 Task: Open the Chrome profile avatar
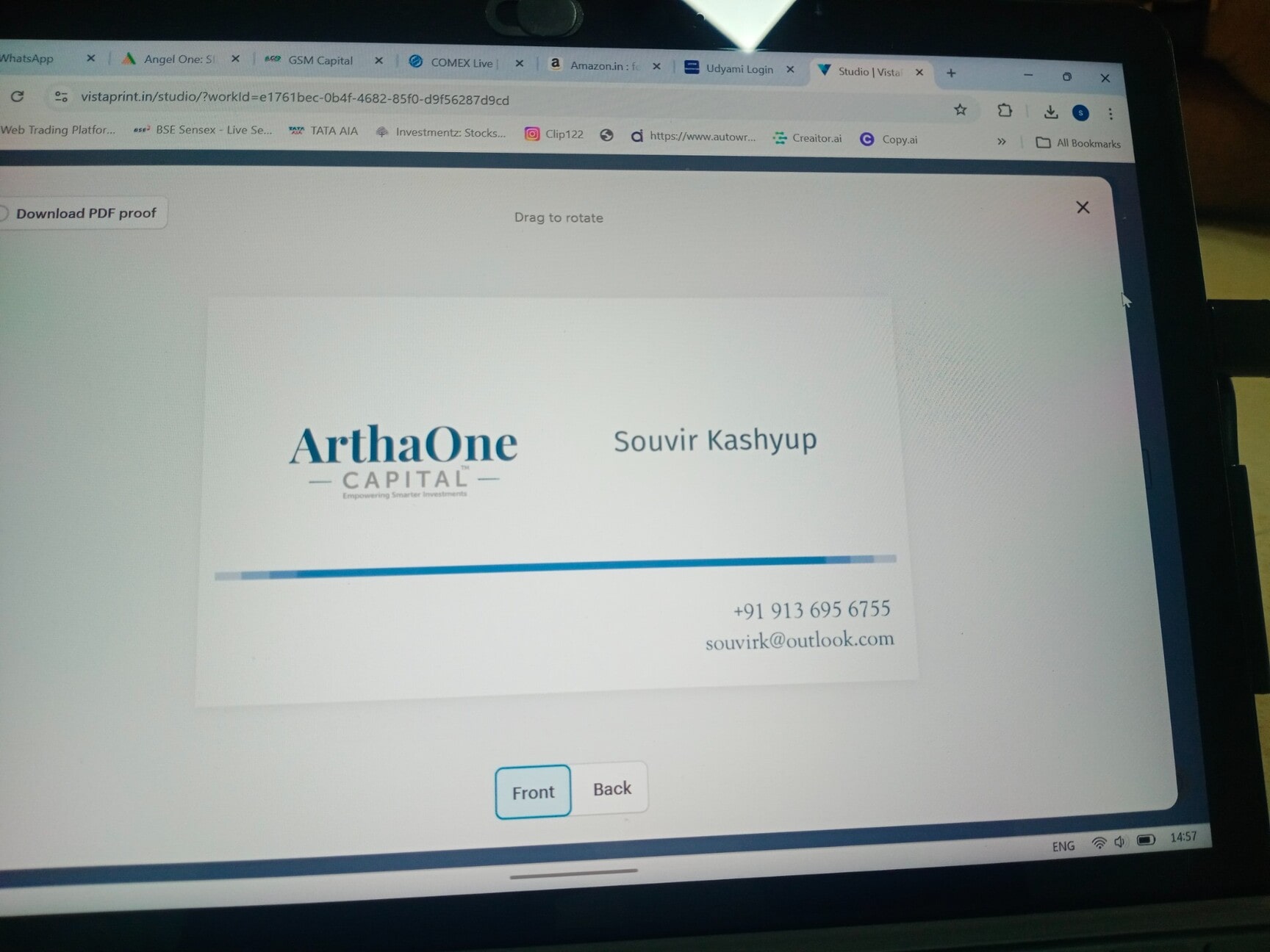tap(1080, 112)
